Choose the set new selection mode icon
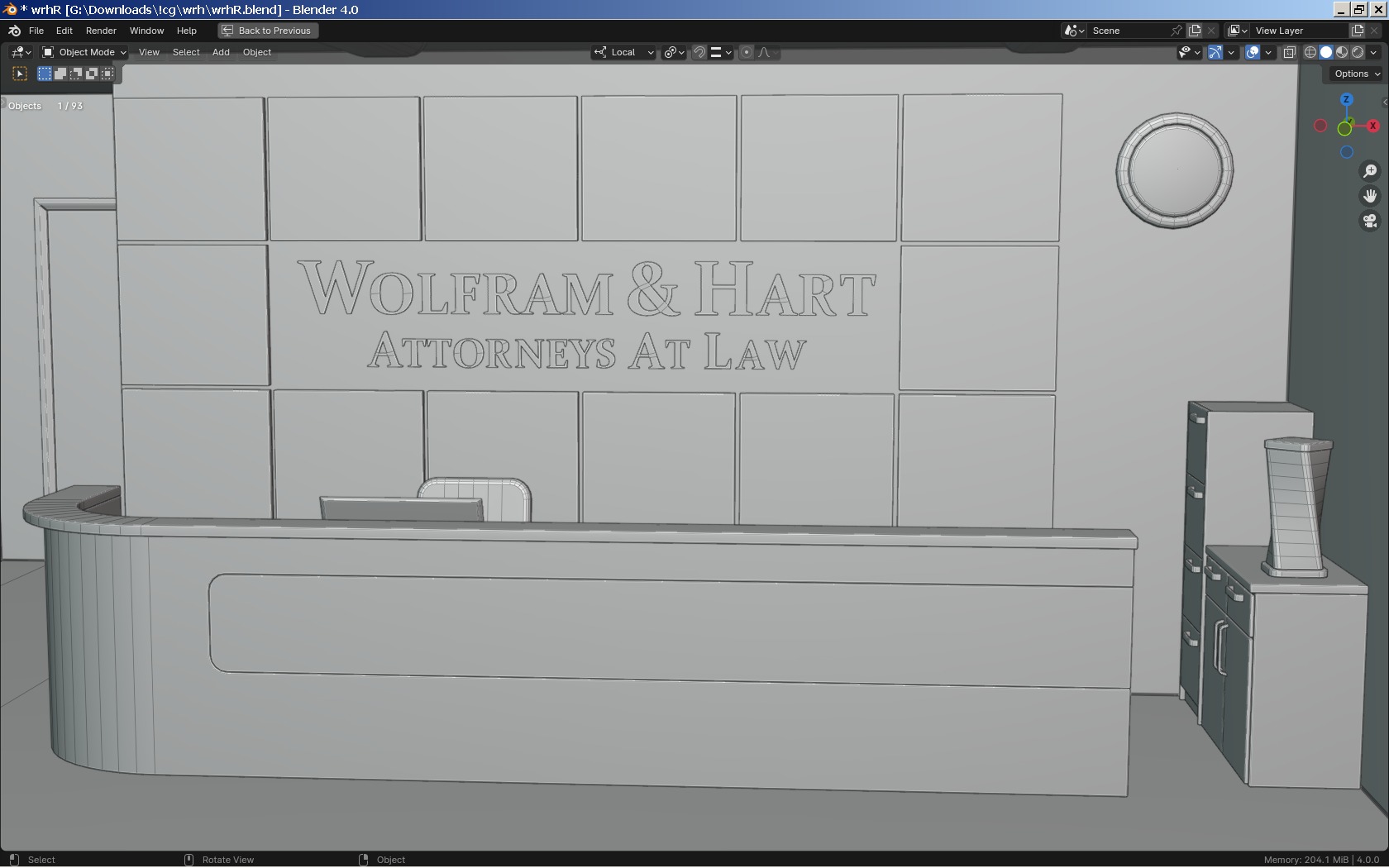 (45, 74)
